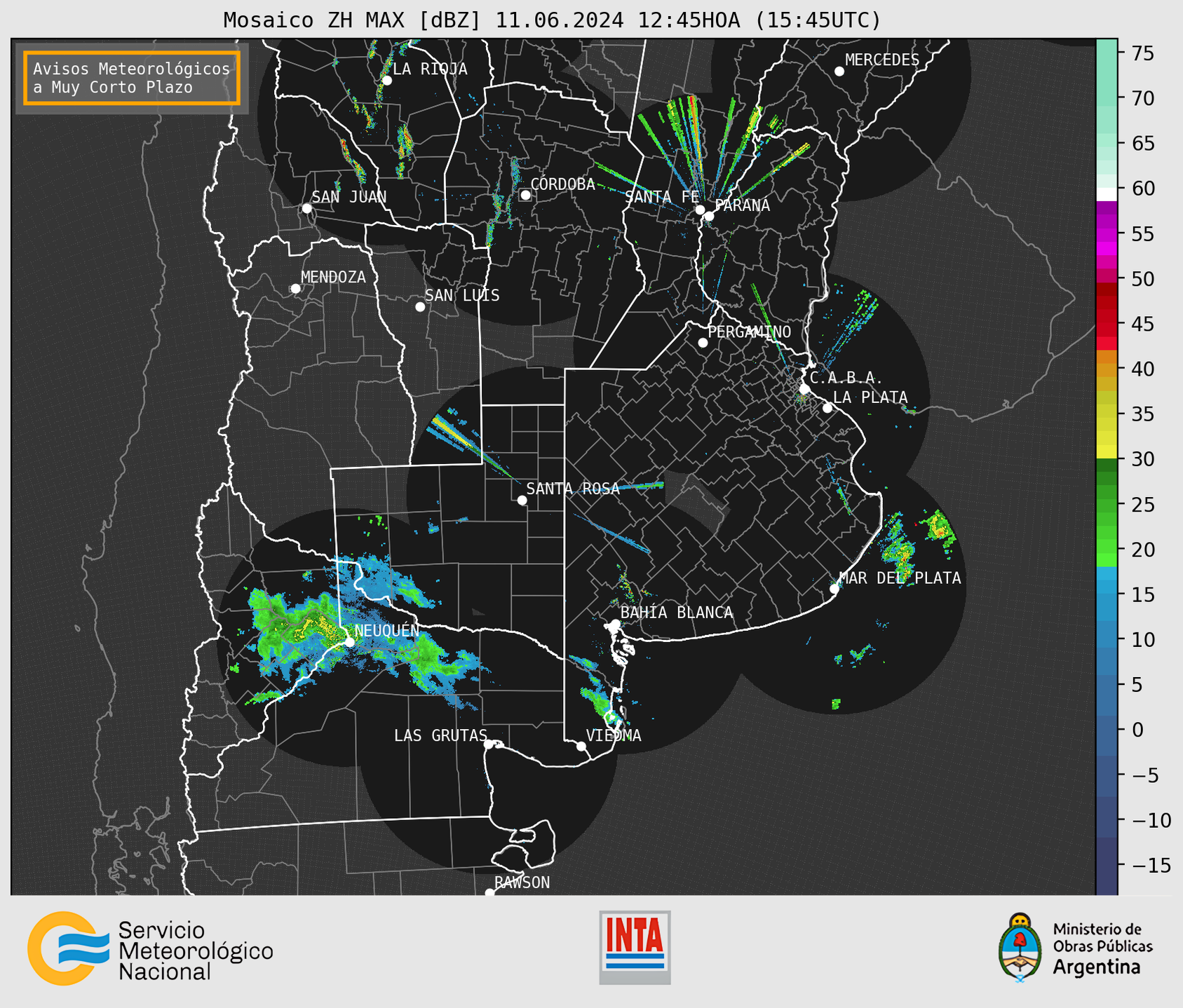Viewport: 1183px width, 1008px height.
Task: Select the San Luis city marker
Action: [420, 307]
